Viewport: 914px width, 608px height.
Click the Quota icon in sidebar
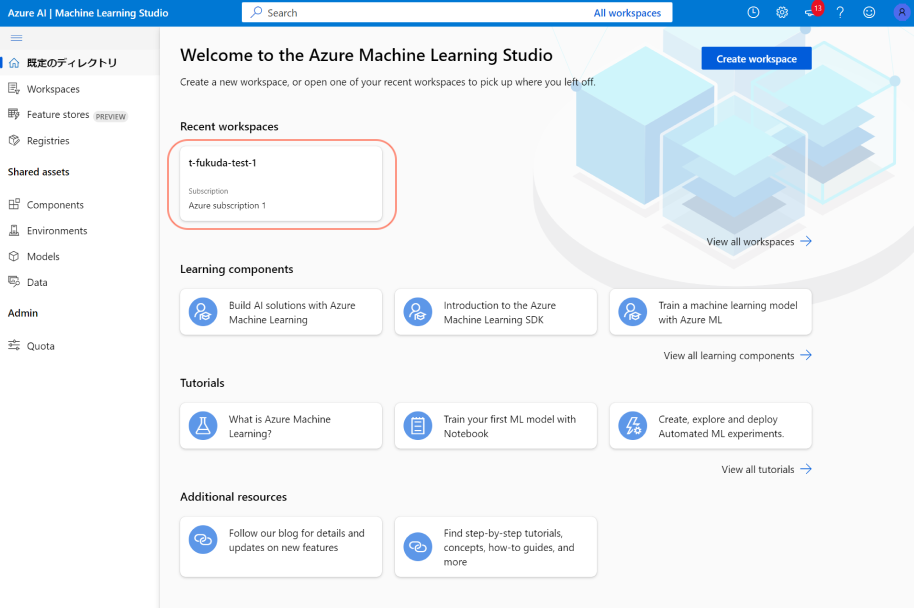pyautogui.click(x=14, y=346)
